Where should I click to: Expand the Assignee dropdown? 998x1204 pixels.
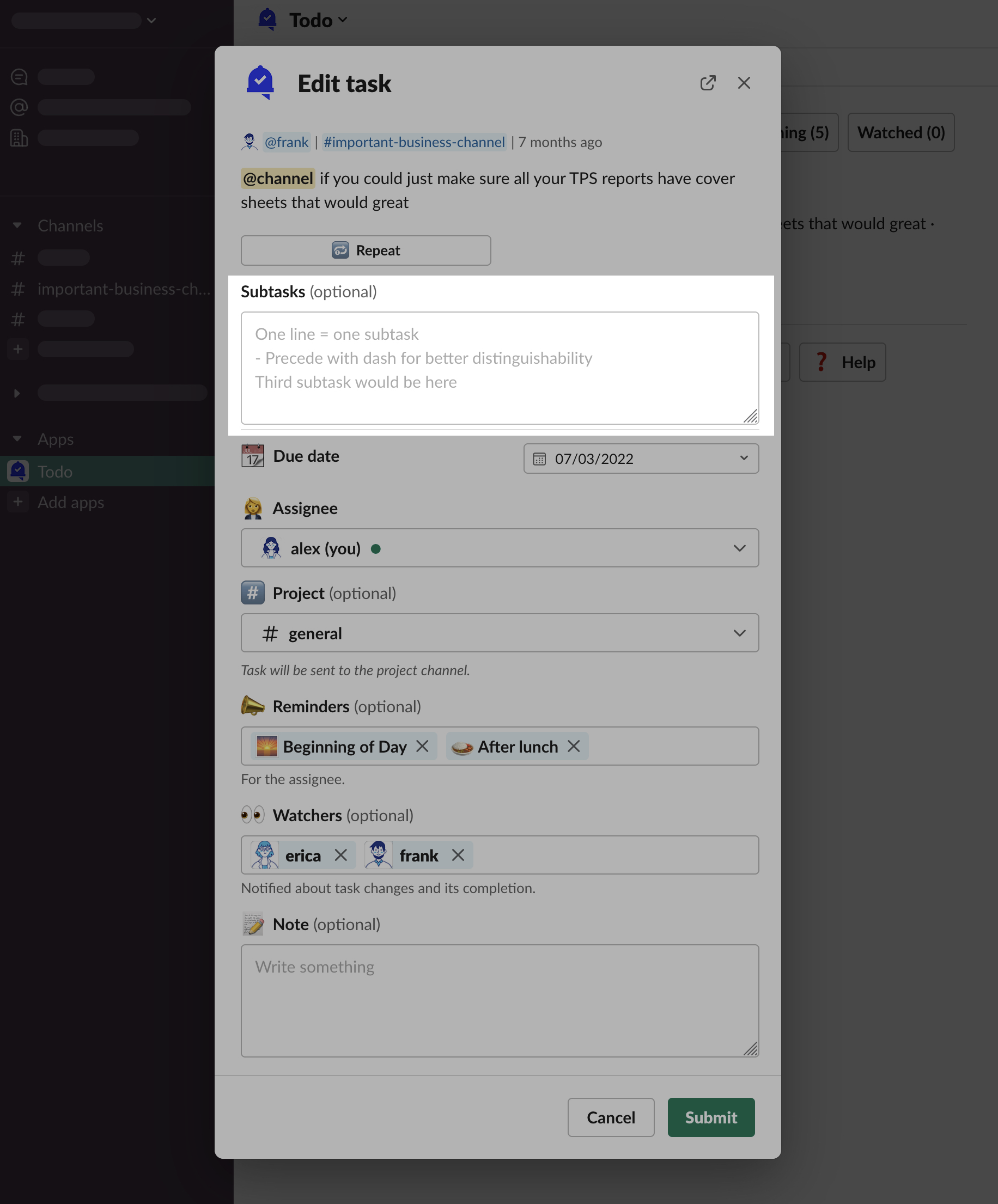[x=500, y=548]
